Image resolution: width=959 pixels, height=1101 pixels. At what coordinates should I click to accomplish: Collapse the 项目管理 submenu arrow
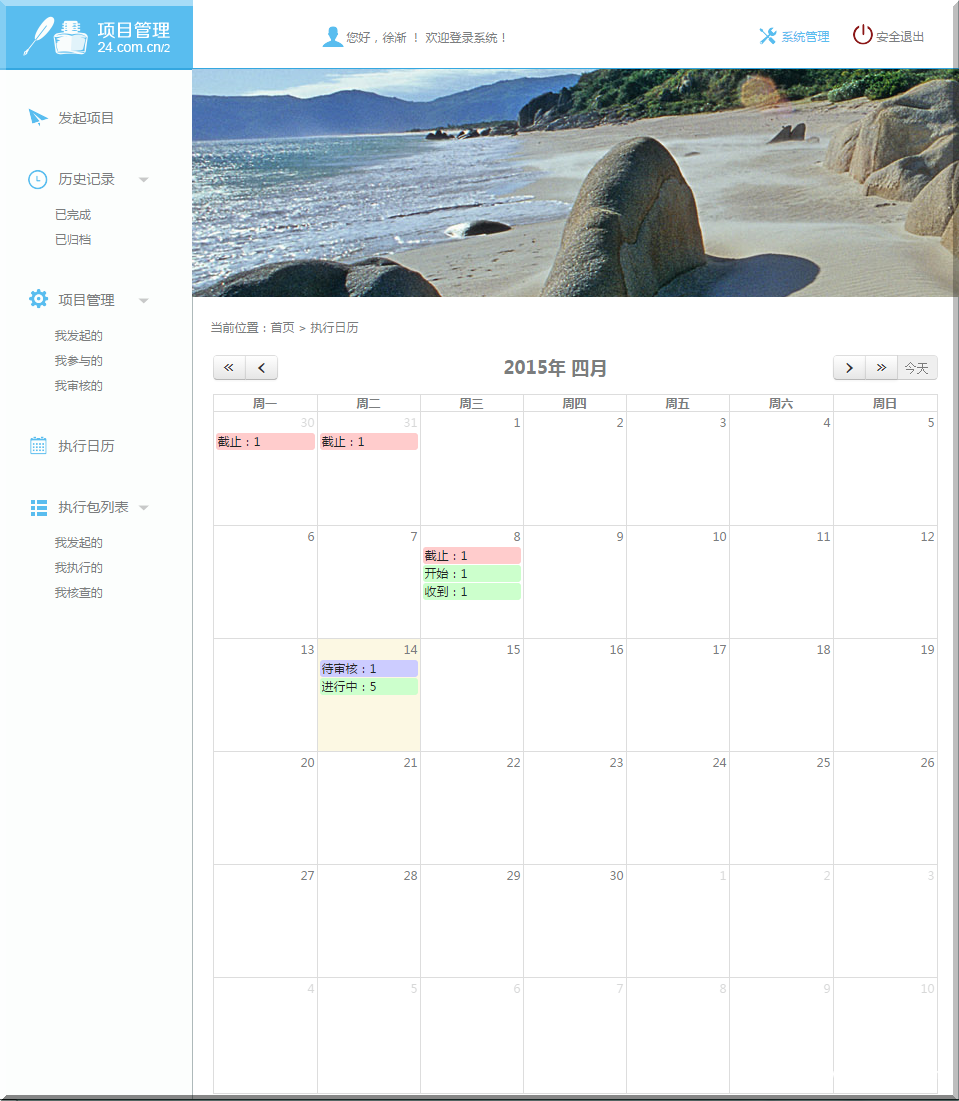[x=143, y=301]
